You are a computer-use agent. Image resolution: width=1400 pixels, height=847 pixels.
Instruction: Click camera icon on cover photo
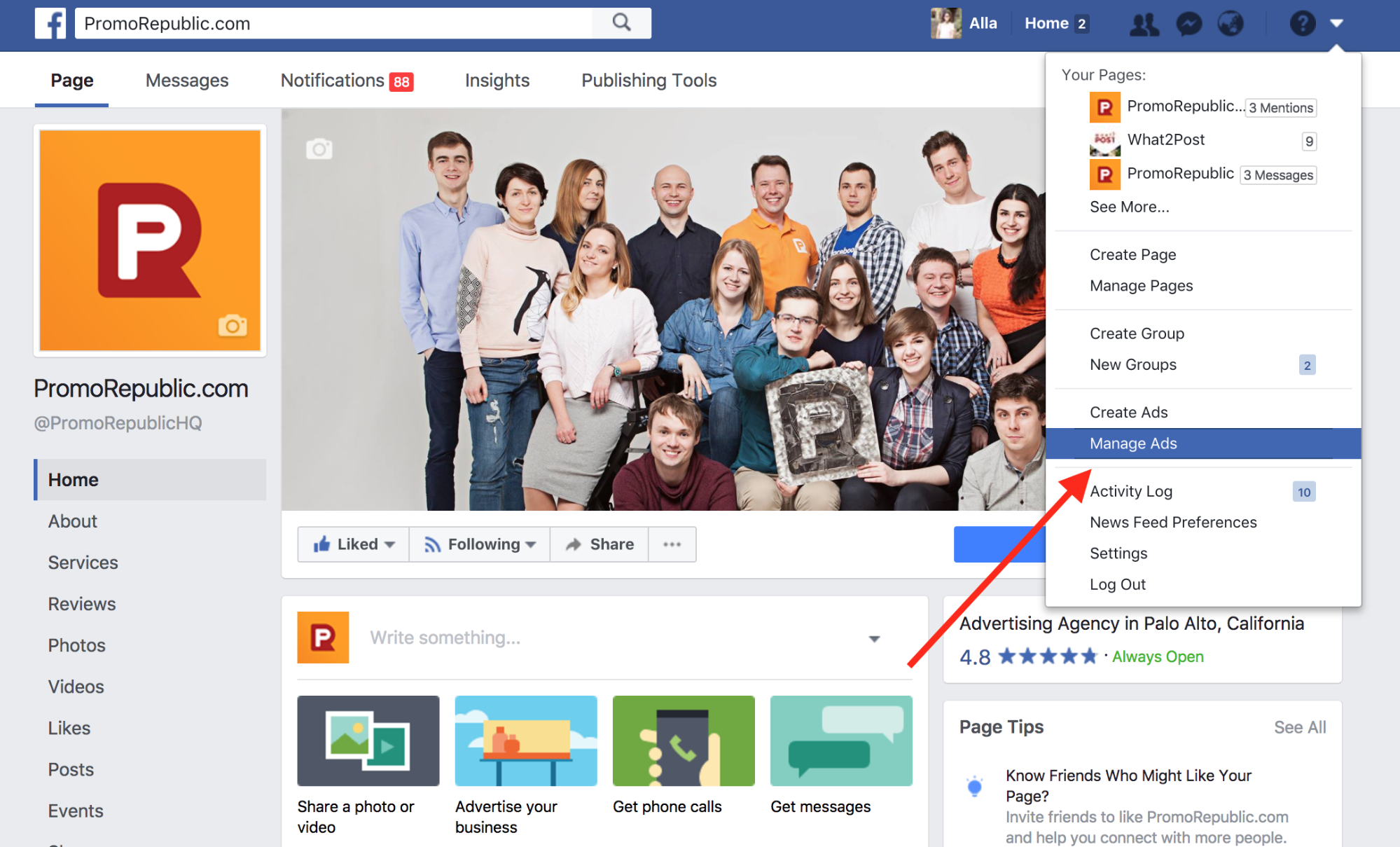pos(319,149)
